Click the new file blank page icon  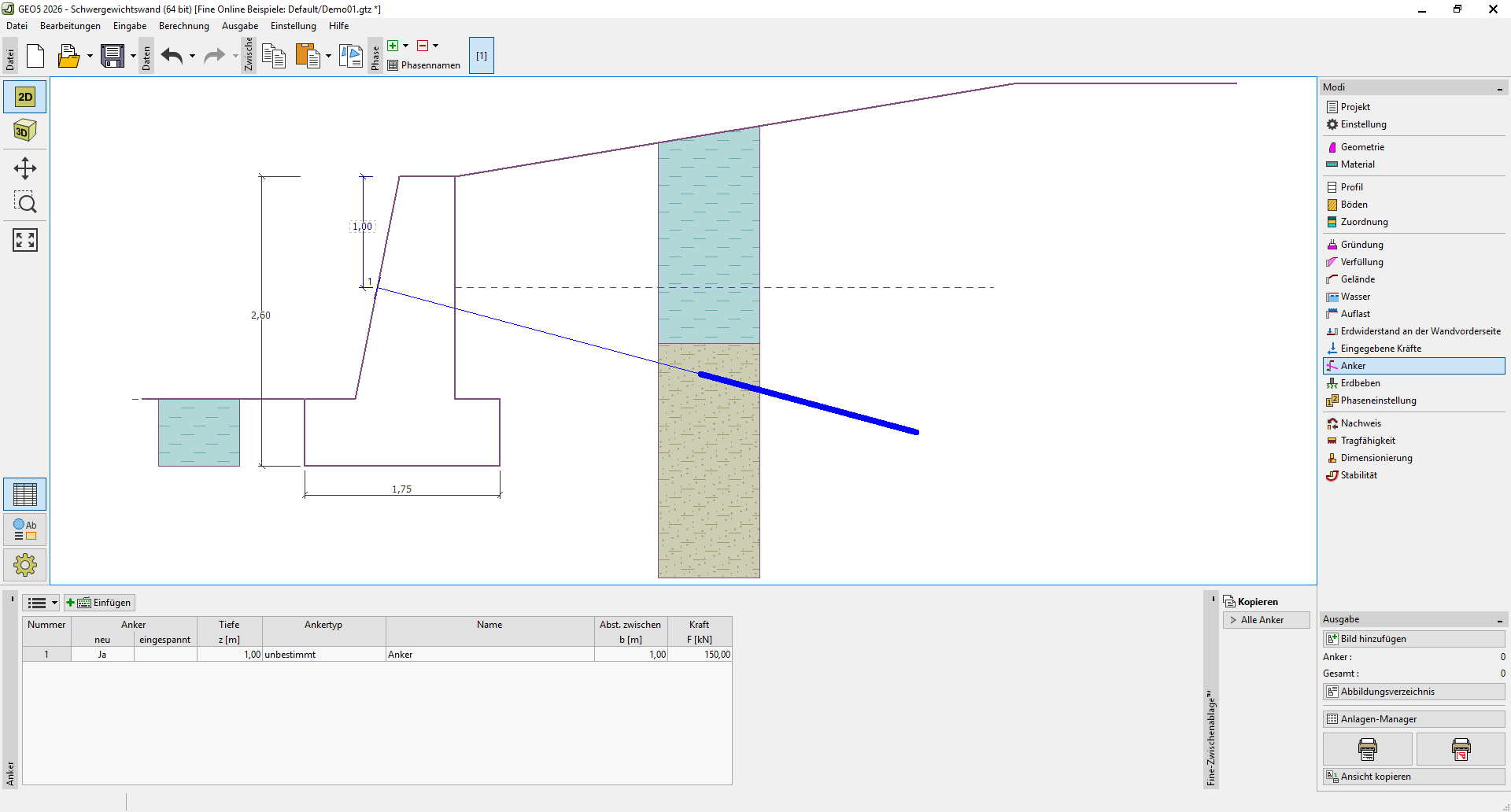click(35, 56)
